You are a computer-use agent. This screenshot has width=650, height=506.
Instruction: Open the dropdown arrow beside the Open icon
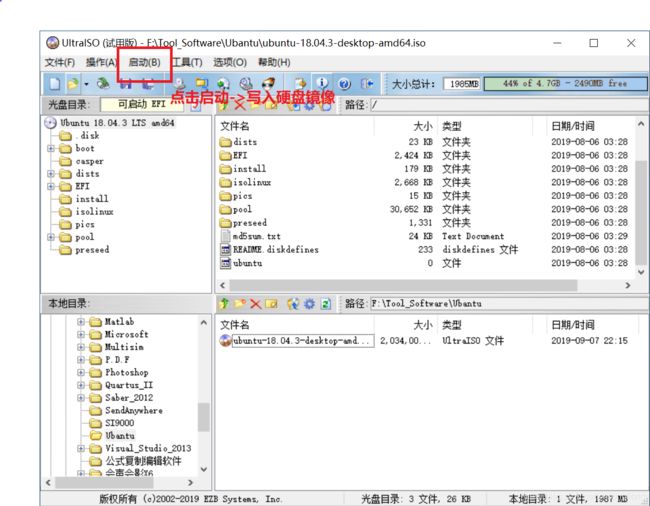tap(86, 84)
